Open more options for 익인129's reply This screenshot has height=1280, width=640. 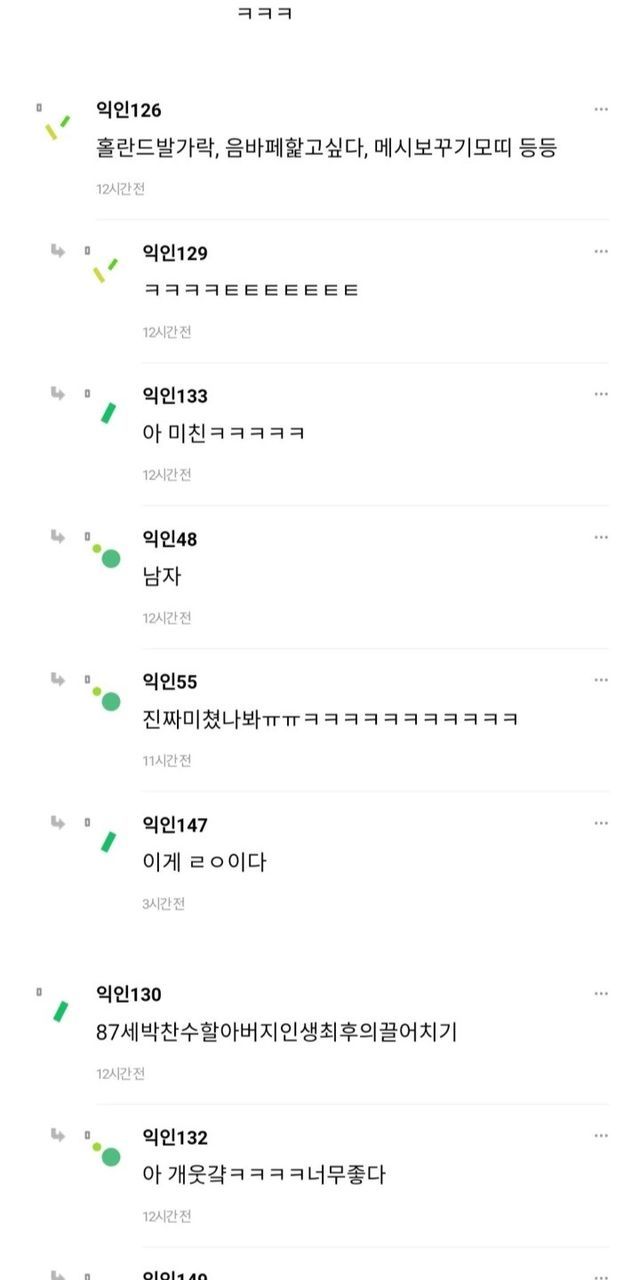point(601,251)
